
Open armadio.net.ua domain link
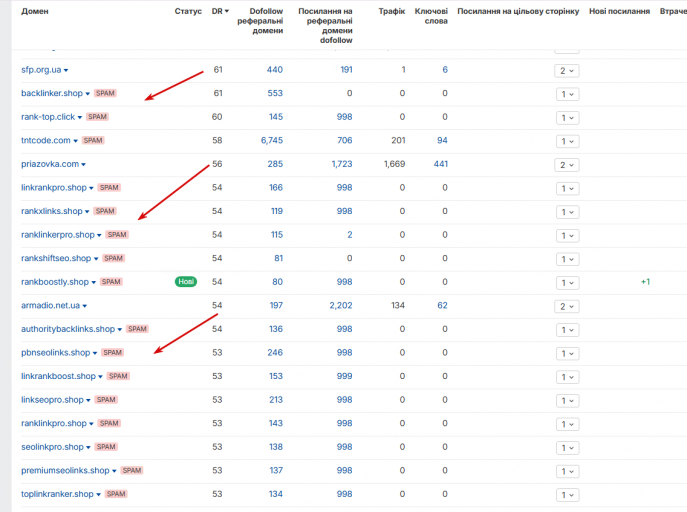pos(50,305)
